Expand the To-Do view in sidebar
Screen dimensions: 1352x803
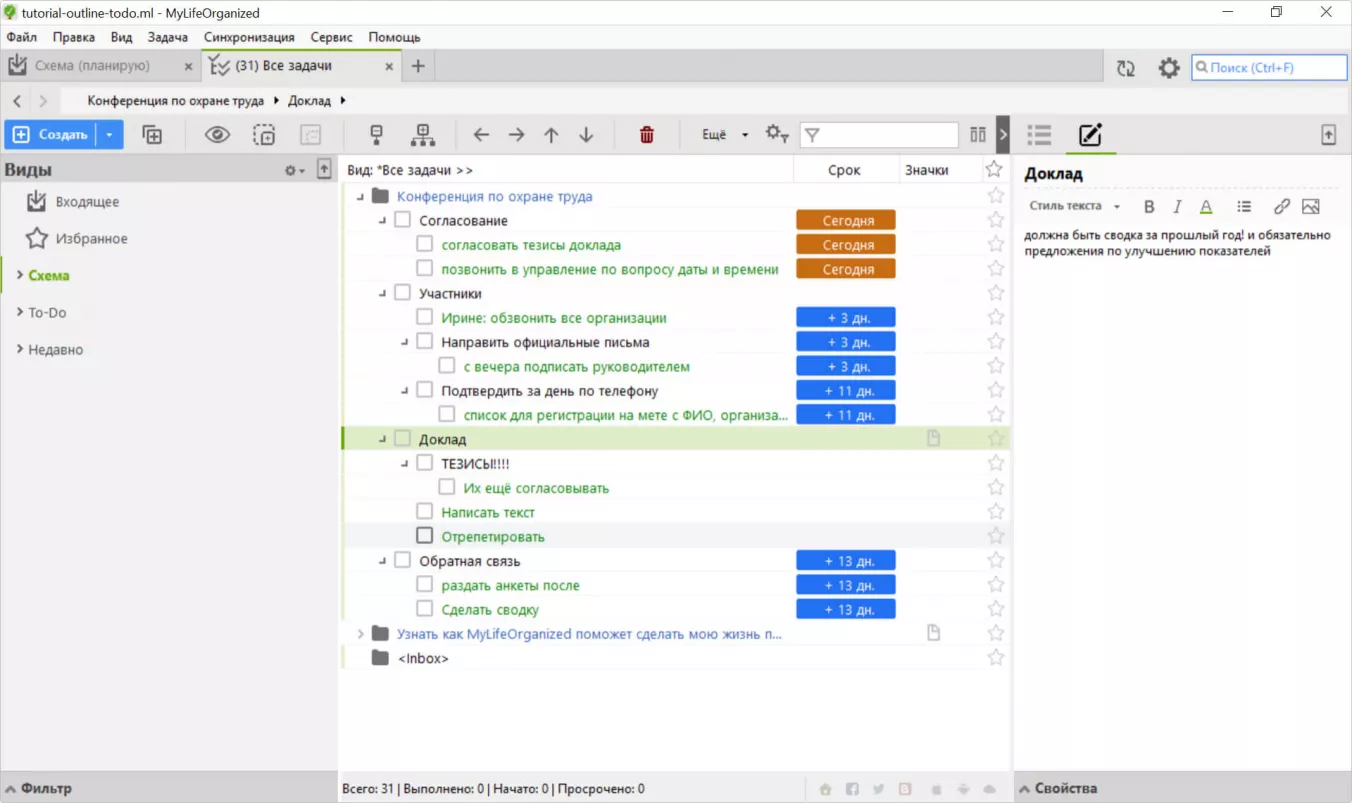point(19,313)
